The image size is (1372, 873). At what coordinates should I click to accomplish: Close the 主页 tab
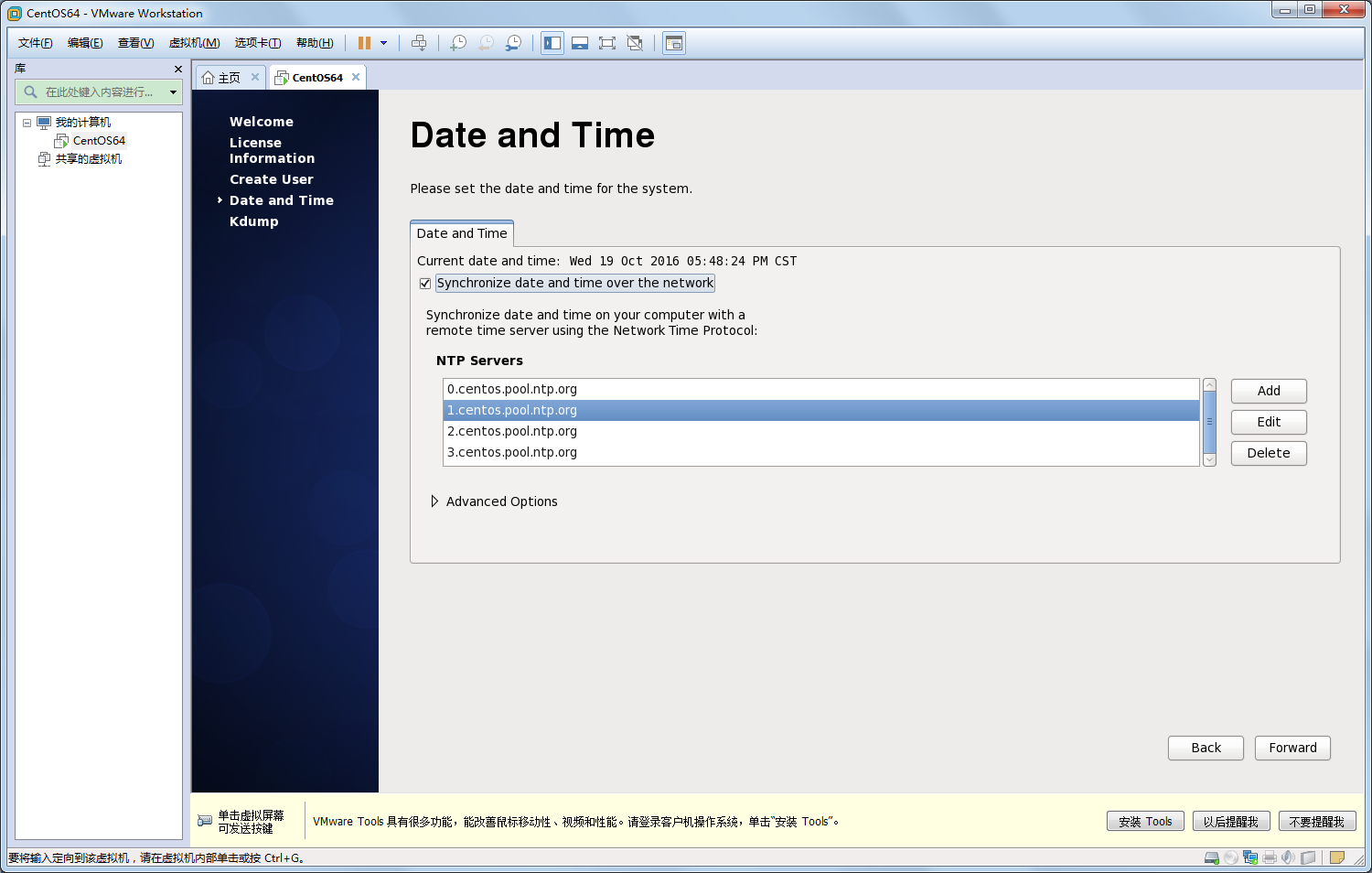pos(255,77)
